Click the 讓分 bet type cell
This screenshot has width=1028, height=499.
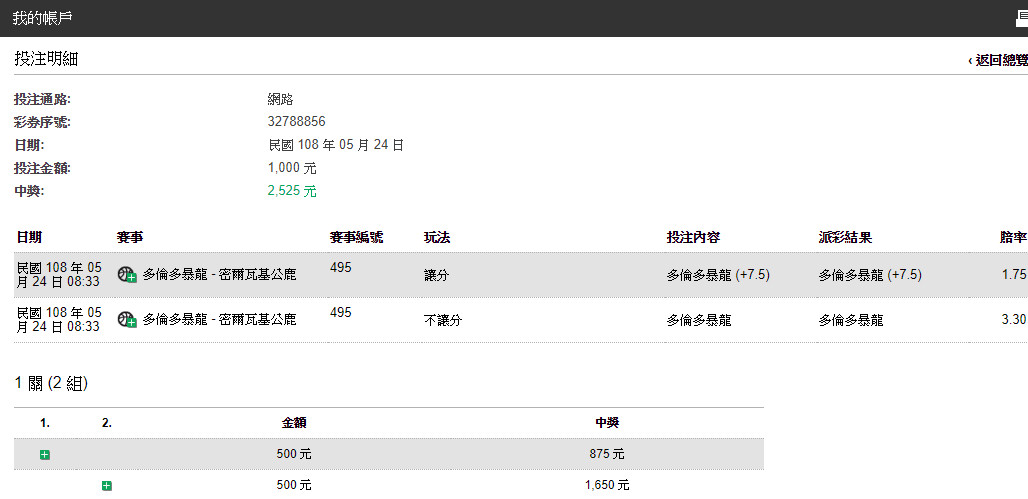437,275
